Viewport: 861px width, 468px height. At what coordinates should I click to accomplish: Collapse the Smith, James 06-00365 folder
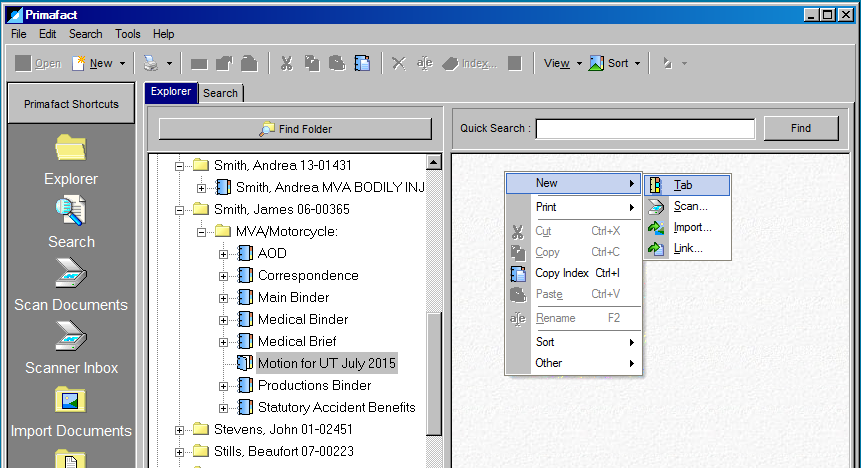pyautogui.click(x=180, y=210)
